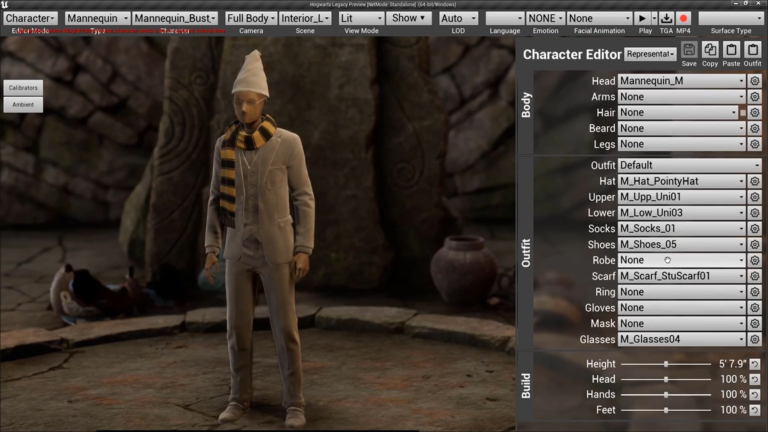Start MP4 recording with red button
Screen dimensions: 768x432
(683, 19)
